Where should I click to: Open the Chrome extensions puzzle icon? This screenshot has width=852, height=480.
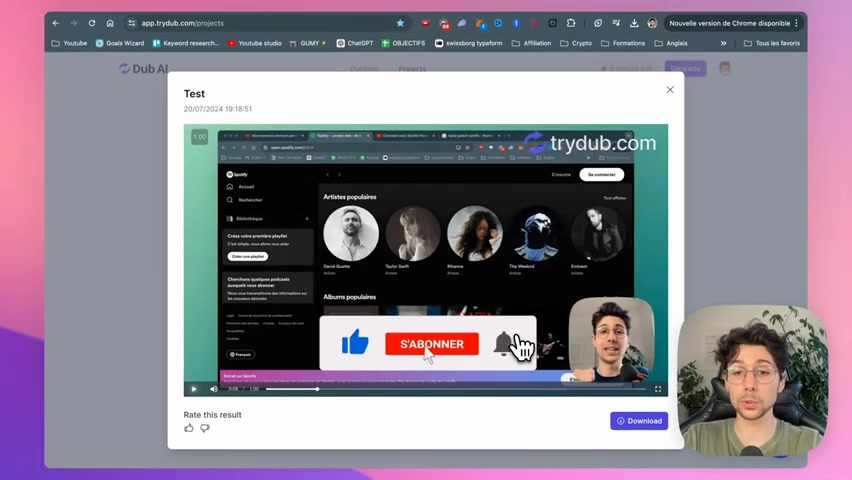pyautogui.click(x=571, y=23)
